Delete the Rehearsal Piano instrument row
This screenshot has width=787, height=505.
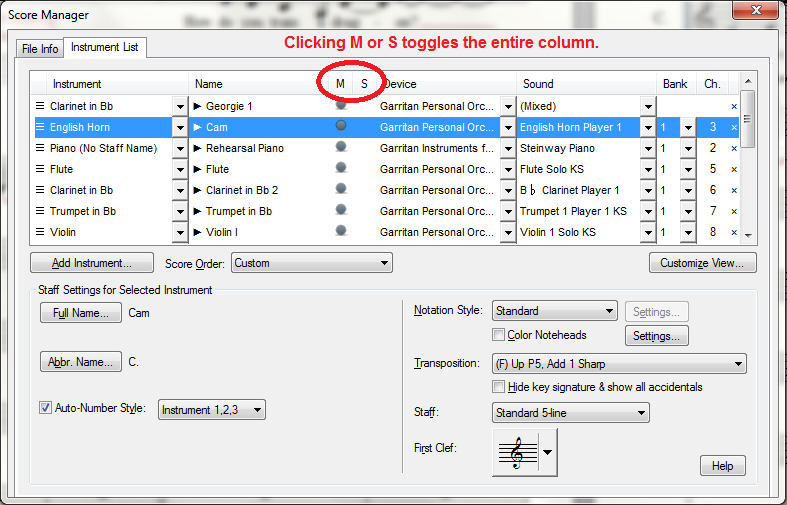pos(734,148)
